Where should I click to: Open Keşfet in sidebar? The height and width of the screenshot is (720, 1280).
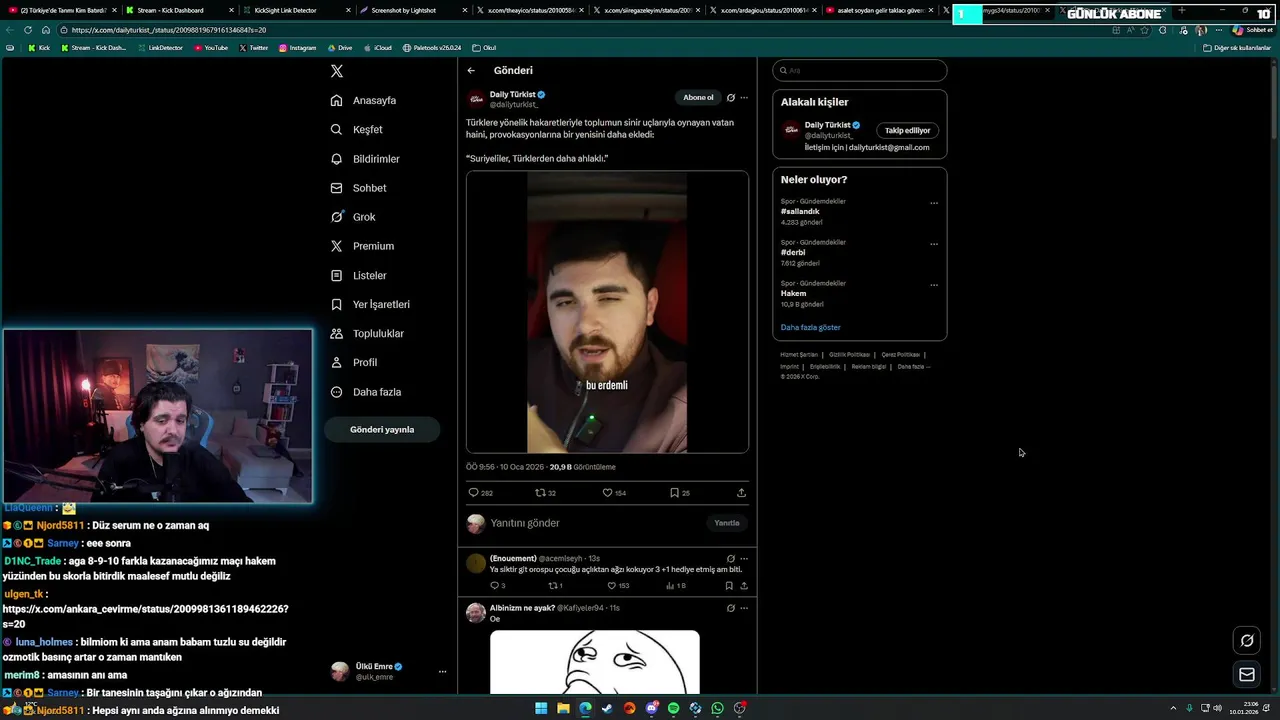click(x=356, y=129)
